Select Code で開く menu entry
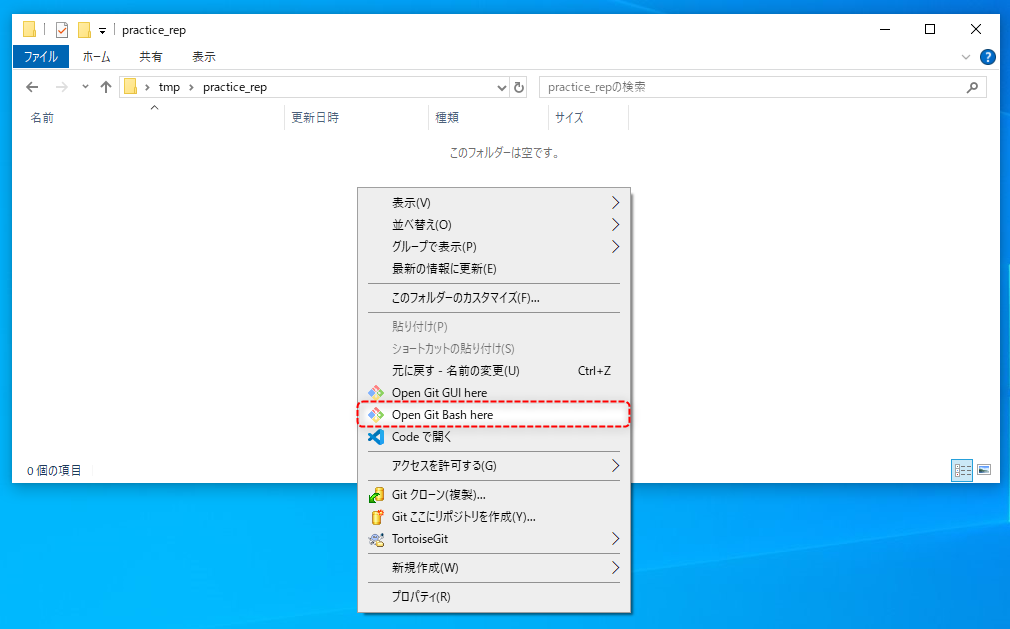Screen dimensions: 1010x629 tap(494, 437)
